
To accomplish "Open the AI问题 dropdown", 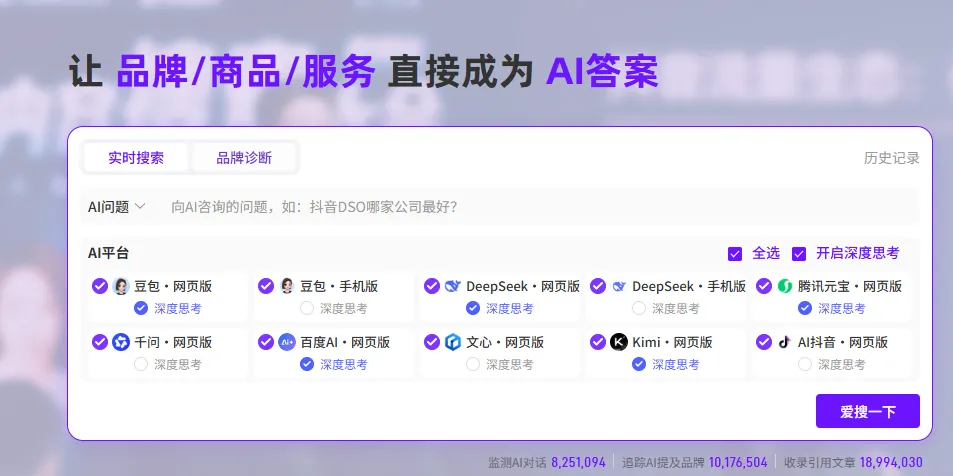I will 117,207.
